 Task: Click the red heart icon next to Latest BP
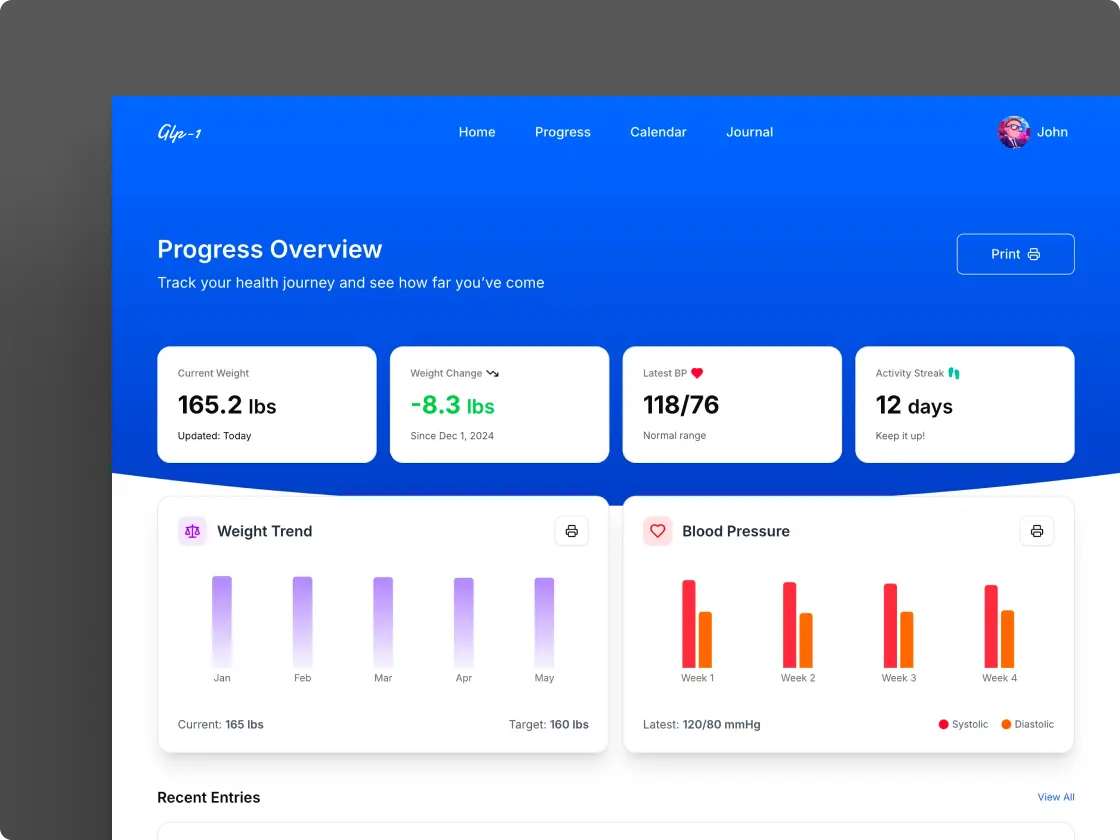[697, 373]
